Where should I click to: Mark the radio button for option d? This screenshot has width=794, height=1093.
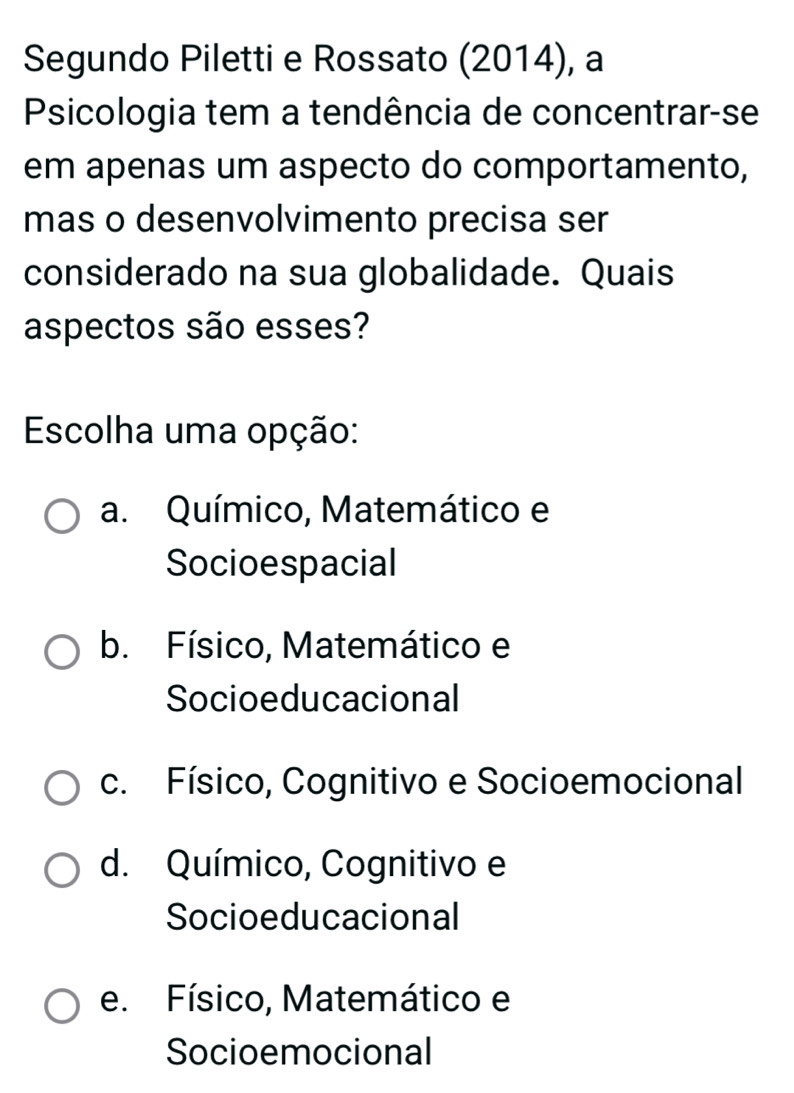point(62,870)
